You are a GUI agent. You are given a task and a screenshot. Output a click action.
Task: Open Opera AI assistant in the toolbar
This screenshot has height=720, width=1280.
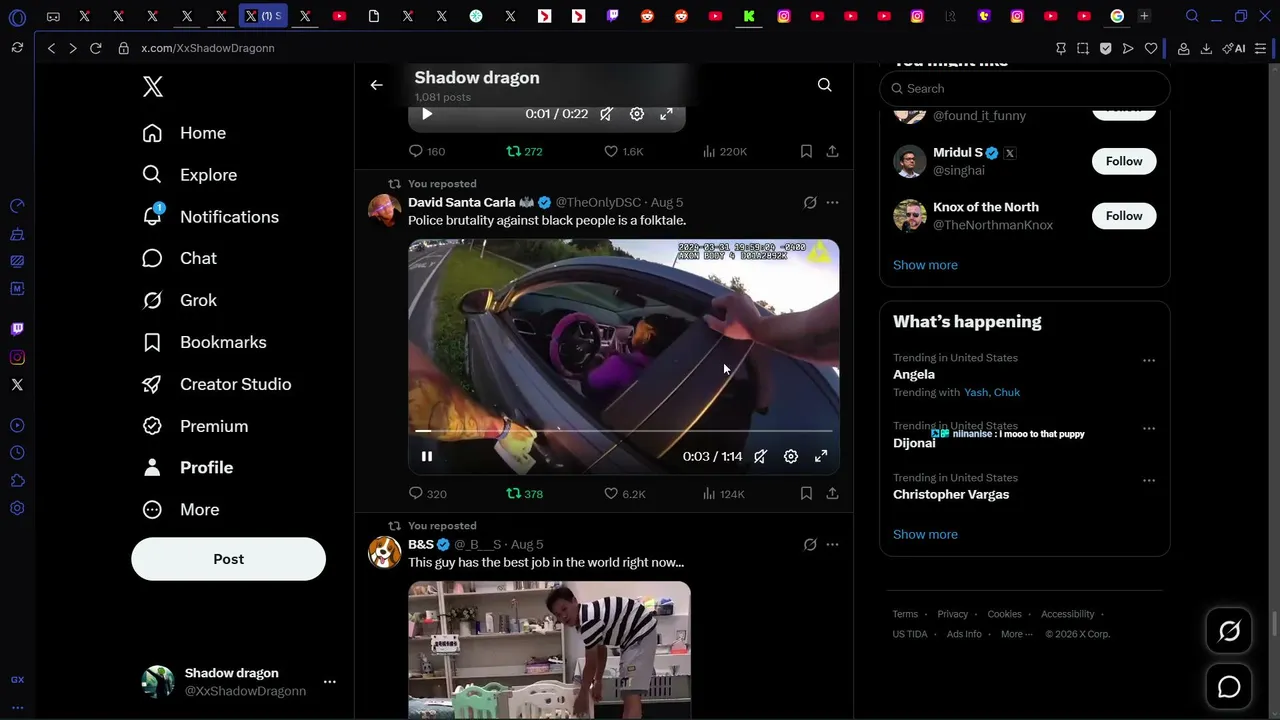click(x=1234, y=48)
